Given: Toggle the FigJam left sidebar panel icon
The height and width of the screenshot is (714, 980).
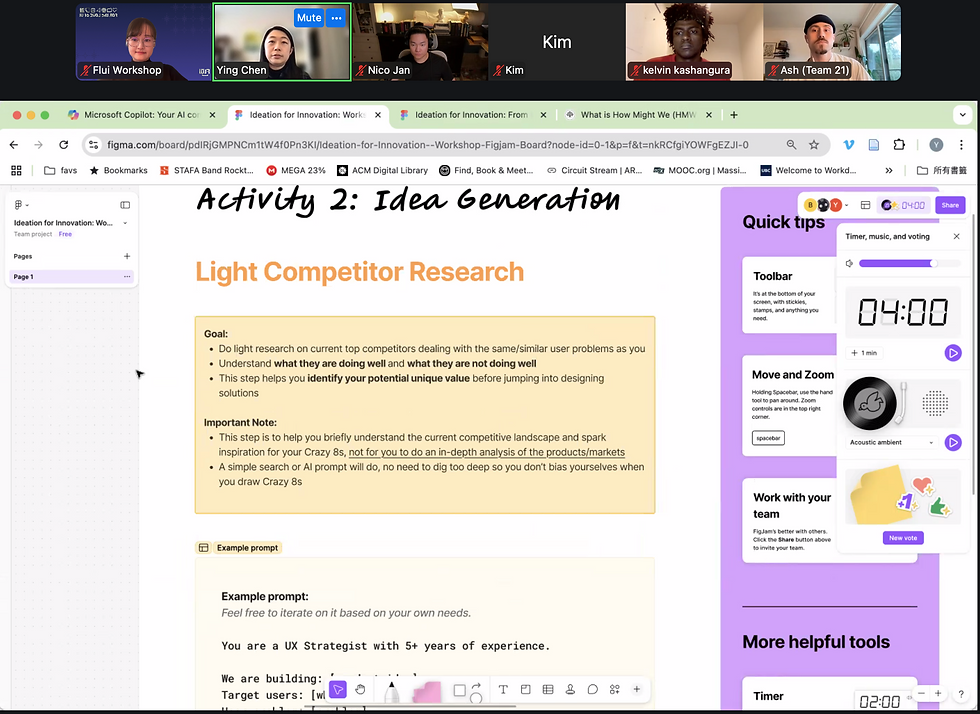Looking at the screenshot, I should pyautogui.click(x=125, y=205).
